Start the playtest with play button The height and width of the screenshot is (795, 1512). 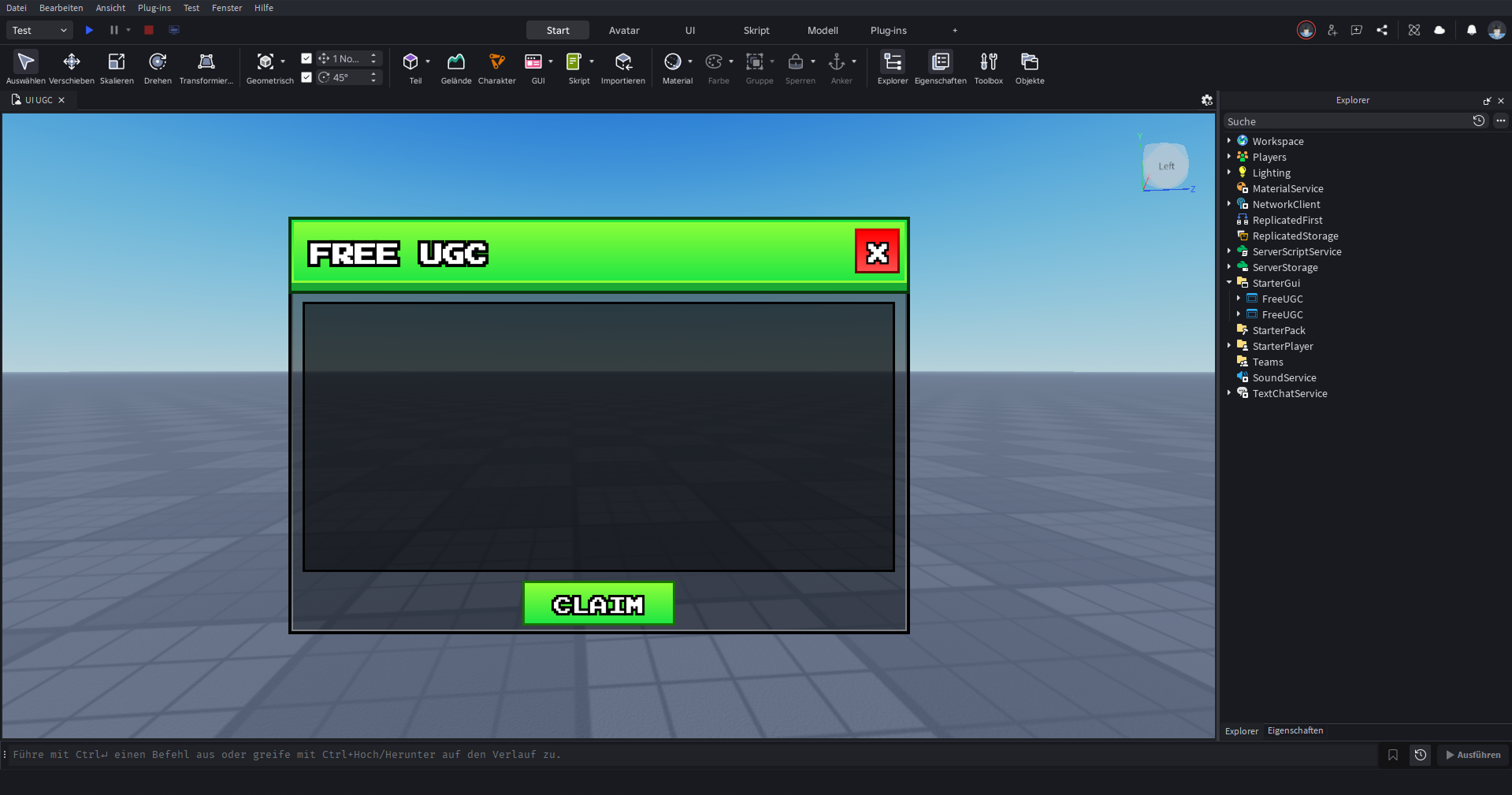89,30
